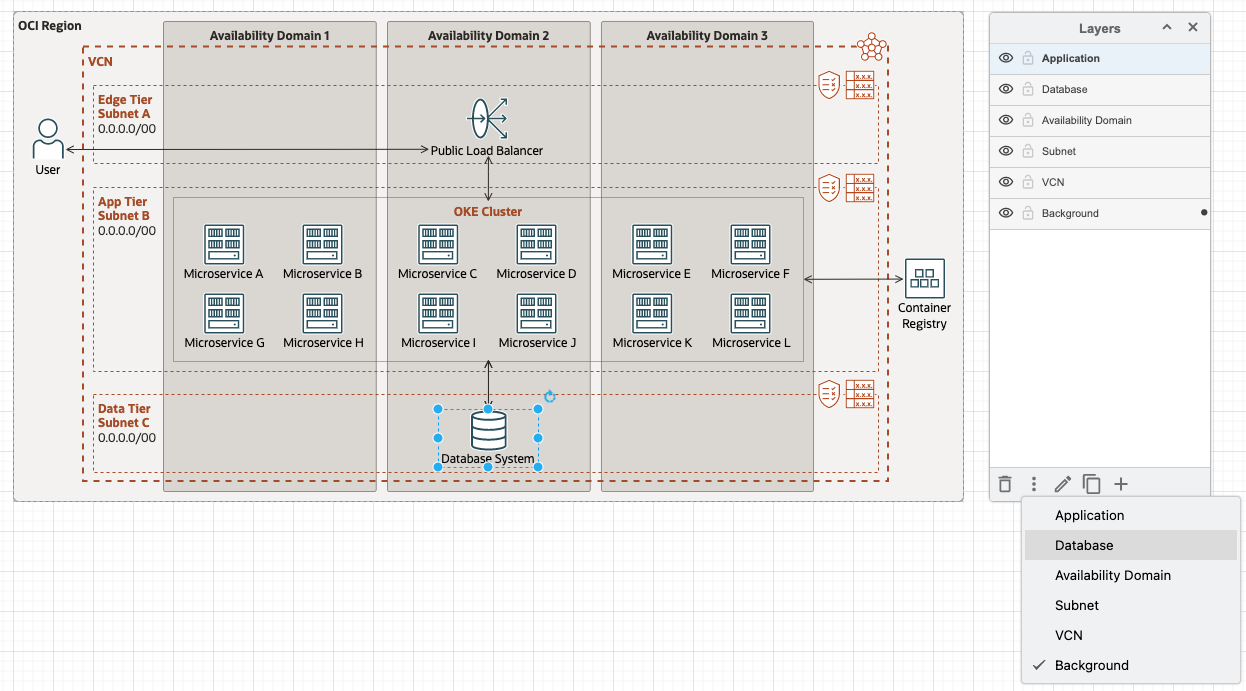The image size is (1246, 691).
Task: Select Subnet in the popup menu
Action: pyautogui.click(x=1077, y=605)
